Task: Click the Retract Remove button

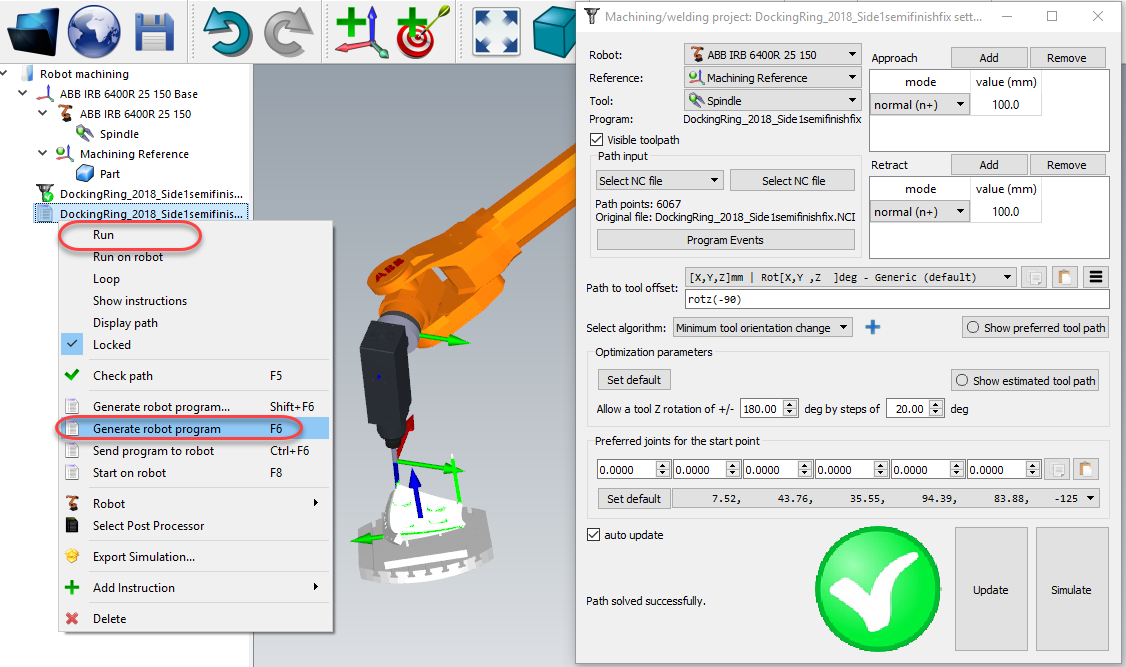Action: tap(1066, 164)
